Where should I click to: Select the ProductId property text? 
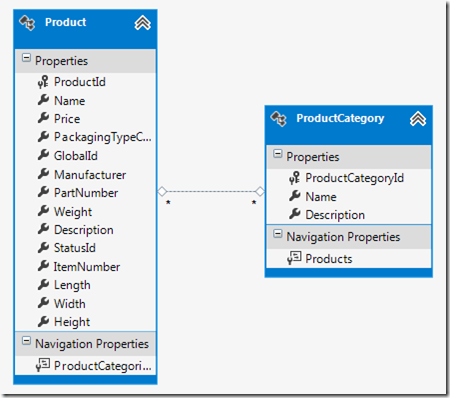coord(80,82)
